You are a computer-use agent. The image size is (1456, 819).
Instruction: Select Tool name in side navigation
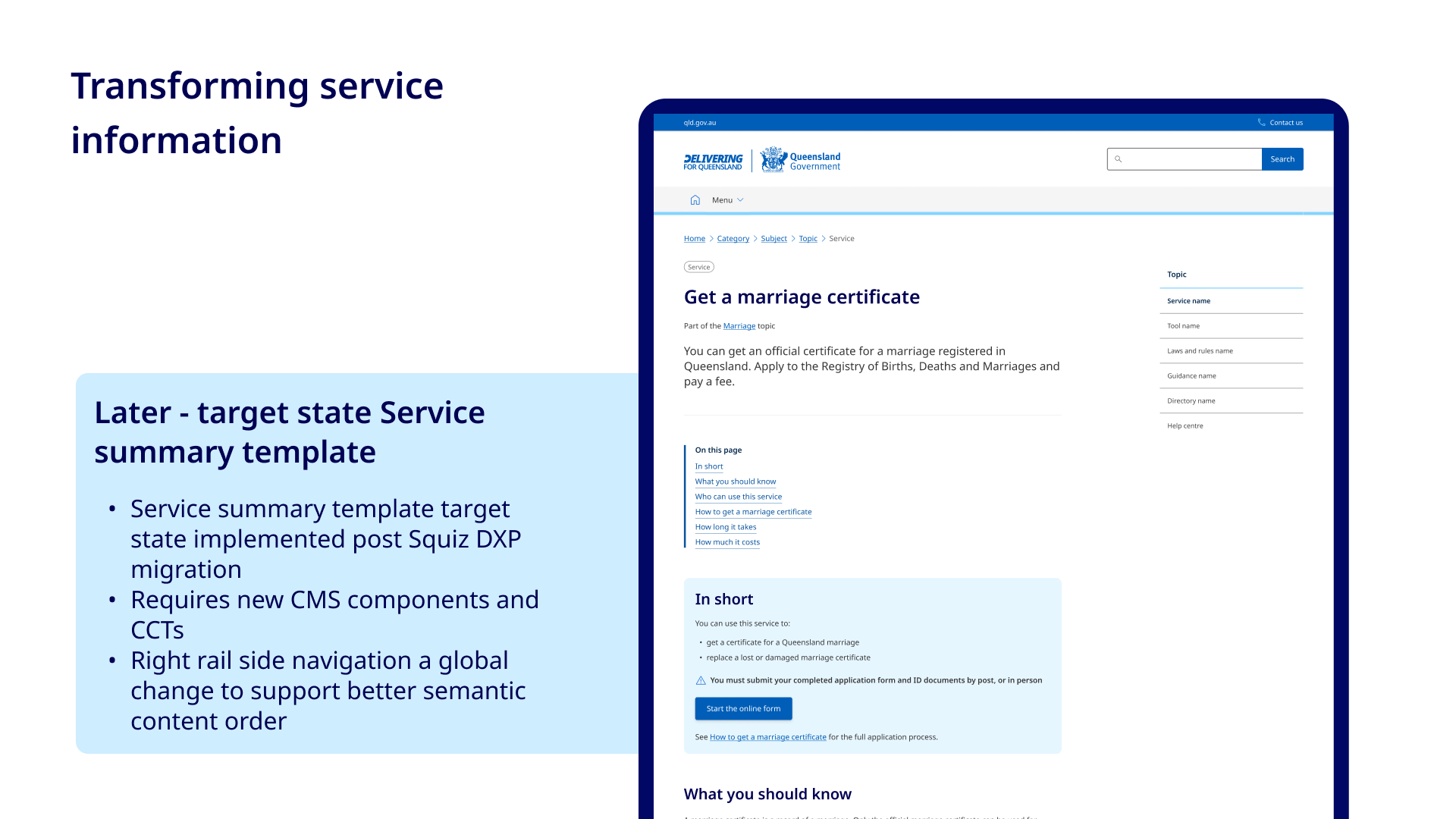click(x=1183, y=326)
